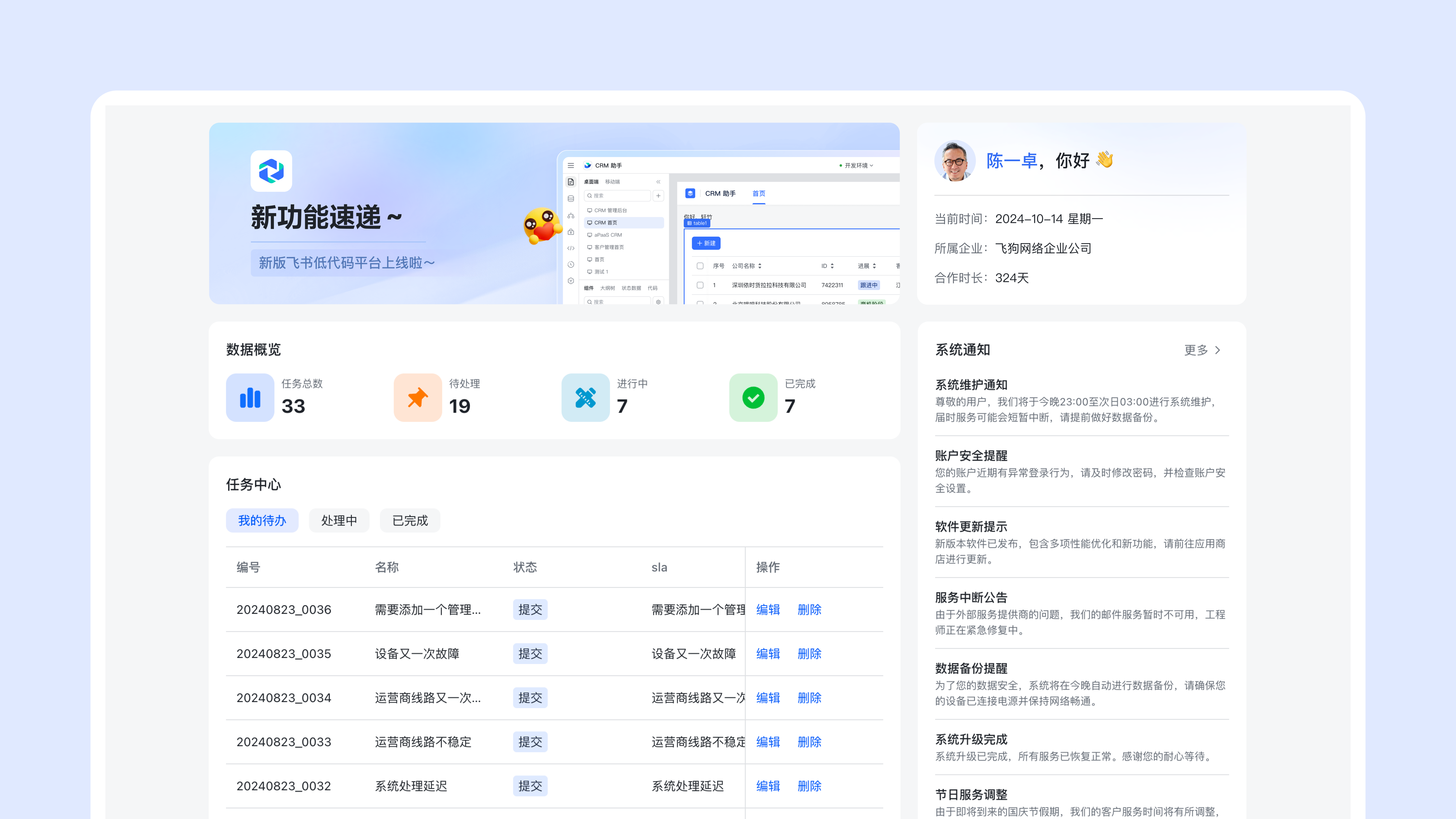This screenshot has width=1456, height=819.
Task: Click the table1 component tag in preview
Action: [x=697, y=223]
